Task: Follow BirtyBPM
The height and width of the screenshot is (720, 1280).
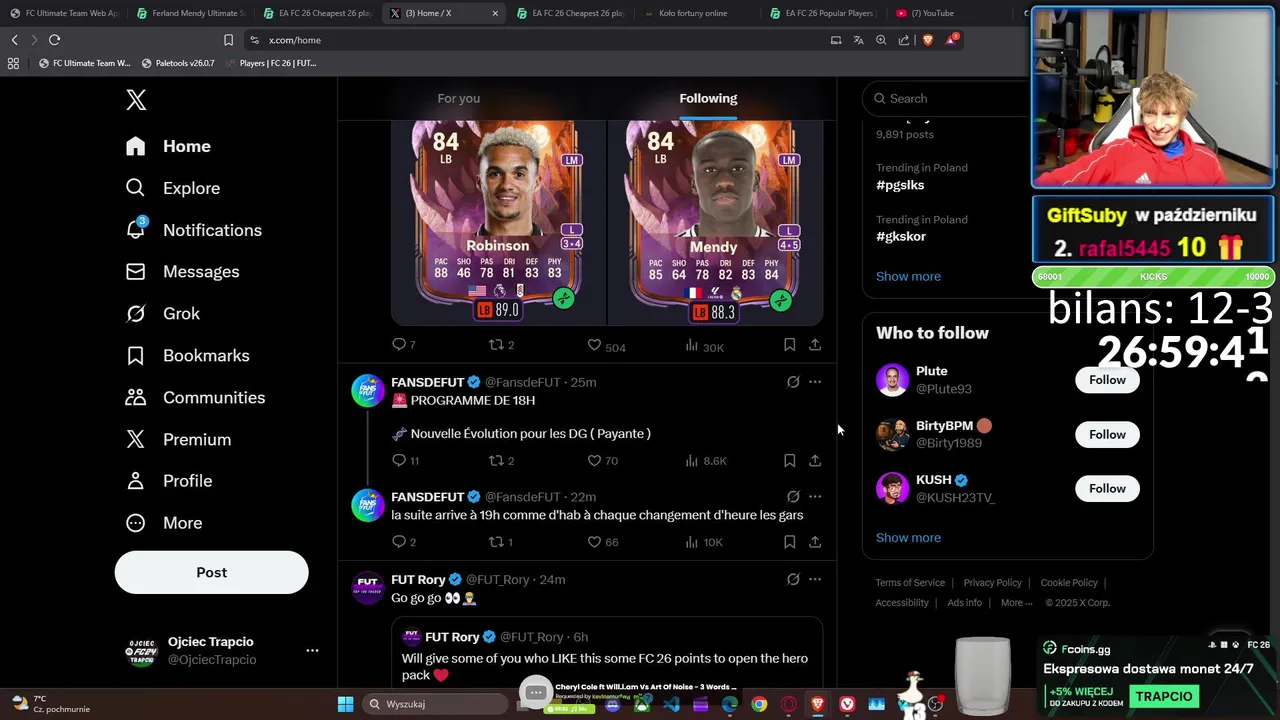Action: coord(1107,434)
